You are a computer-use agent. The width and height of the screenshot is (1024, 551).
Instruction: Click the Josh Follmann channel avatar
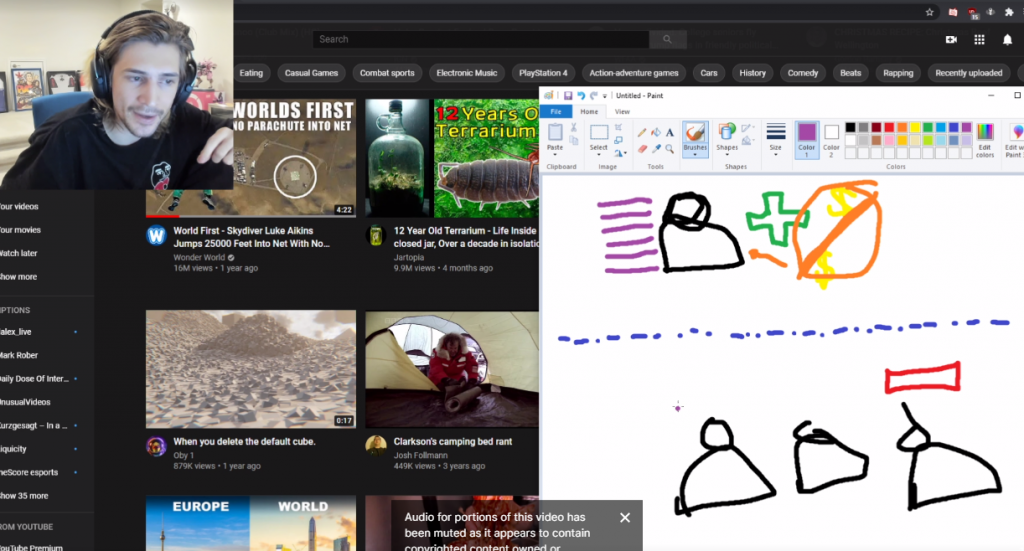pyautogui.click(x=376, y=446)
